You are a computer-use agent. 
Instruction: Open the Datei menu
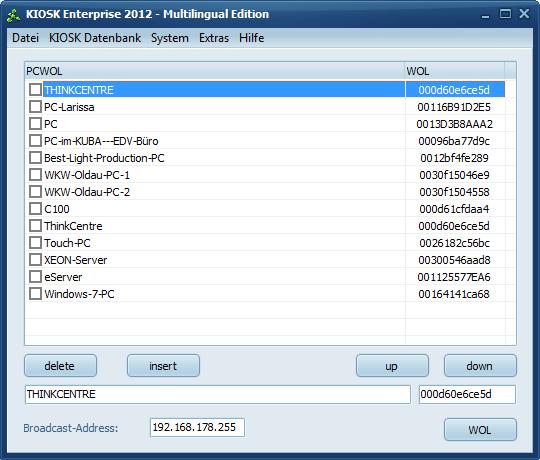coord(25,38)
